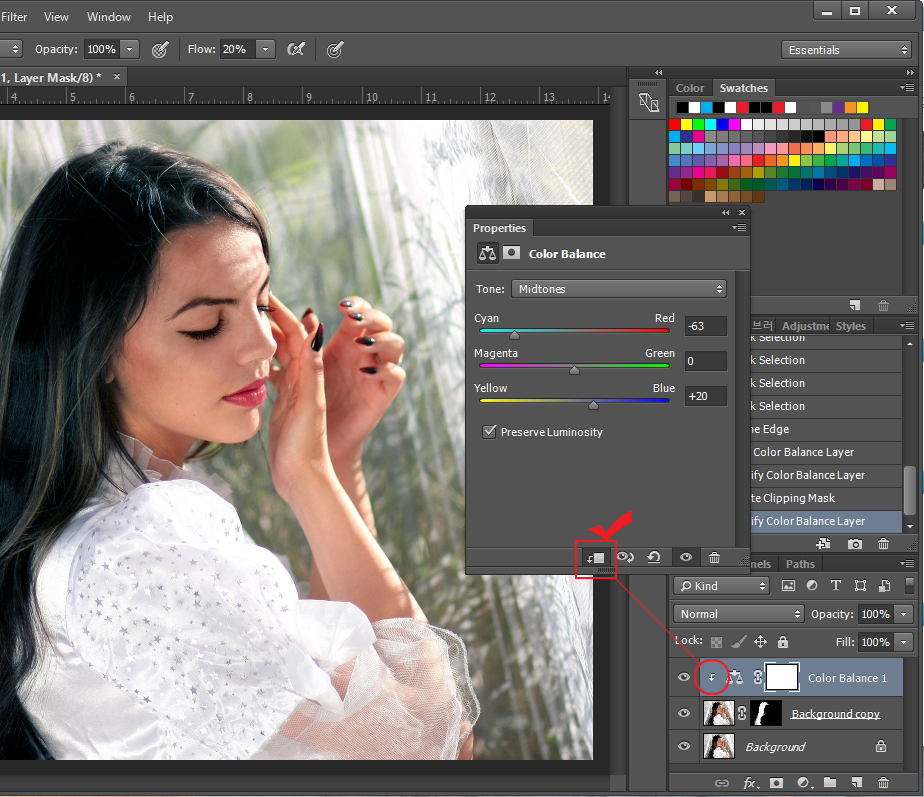Open Properties panel flyout menu
This screenshot has height=797, width=924.
click(740, 228)
